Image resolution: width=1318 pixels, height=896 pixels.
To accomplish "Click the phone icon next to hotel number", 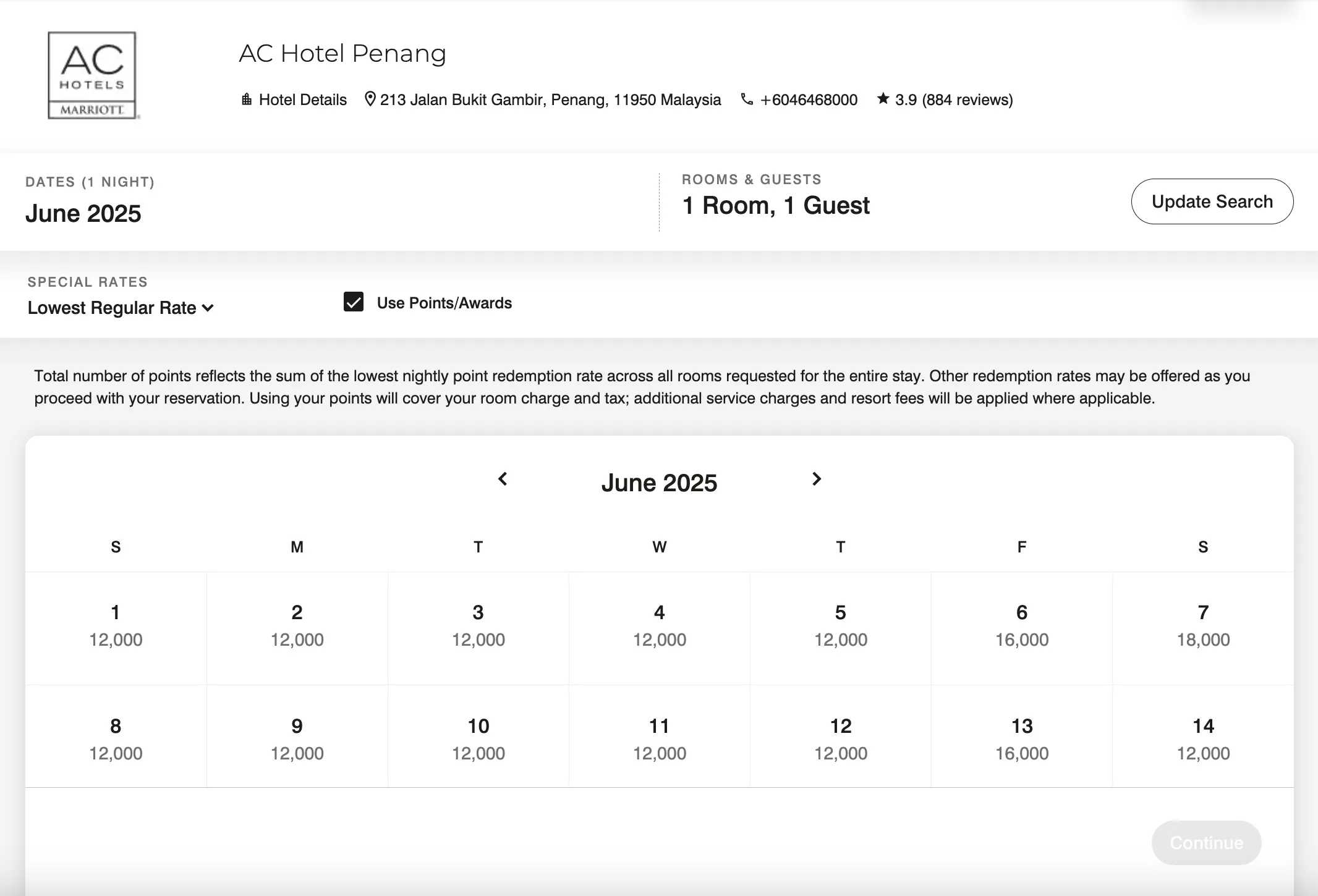I will coord(747,99).
